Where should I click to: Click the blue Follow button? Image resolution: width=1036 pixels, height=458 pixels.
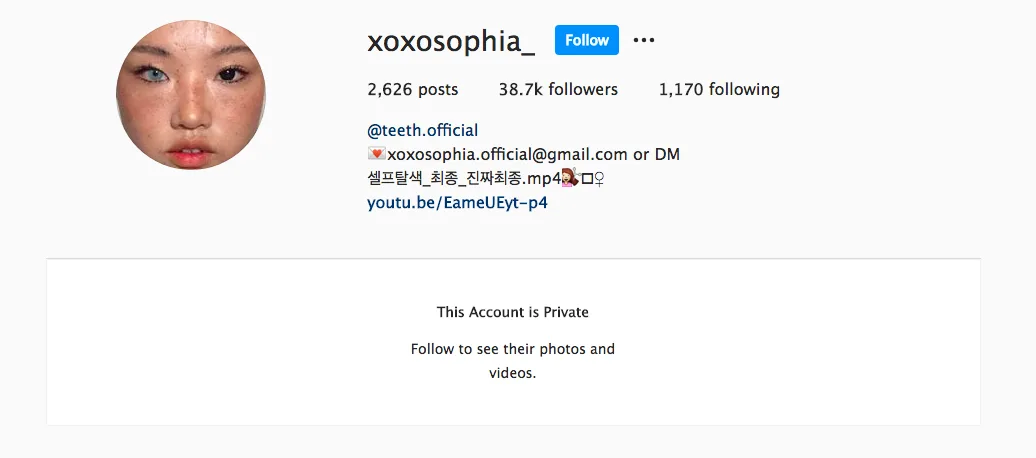click(587, 40)
